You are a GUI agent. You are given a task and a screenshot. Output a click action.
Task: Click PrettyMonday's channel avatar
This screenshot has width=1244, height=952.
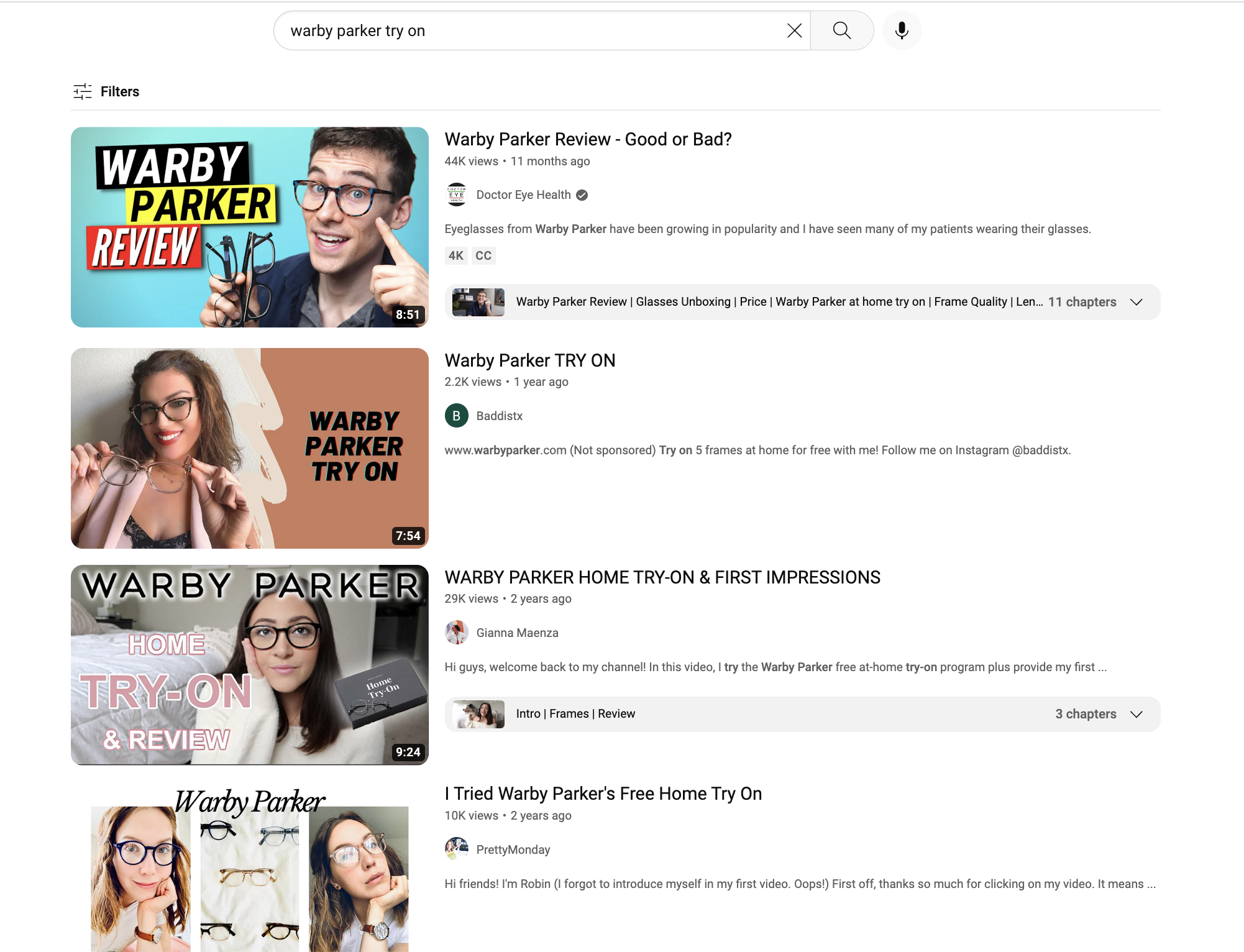click(457, 849)
